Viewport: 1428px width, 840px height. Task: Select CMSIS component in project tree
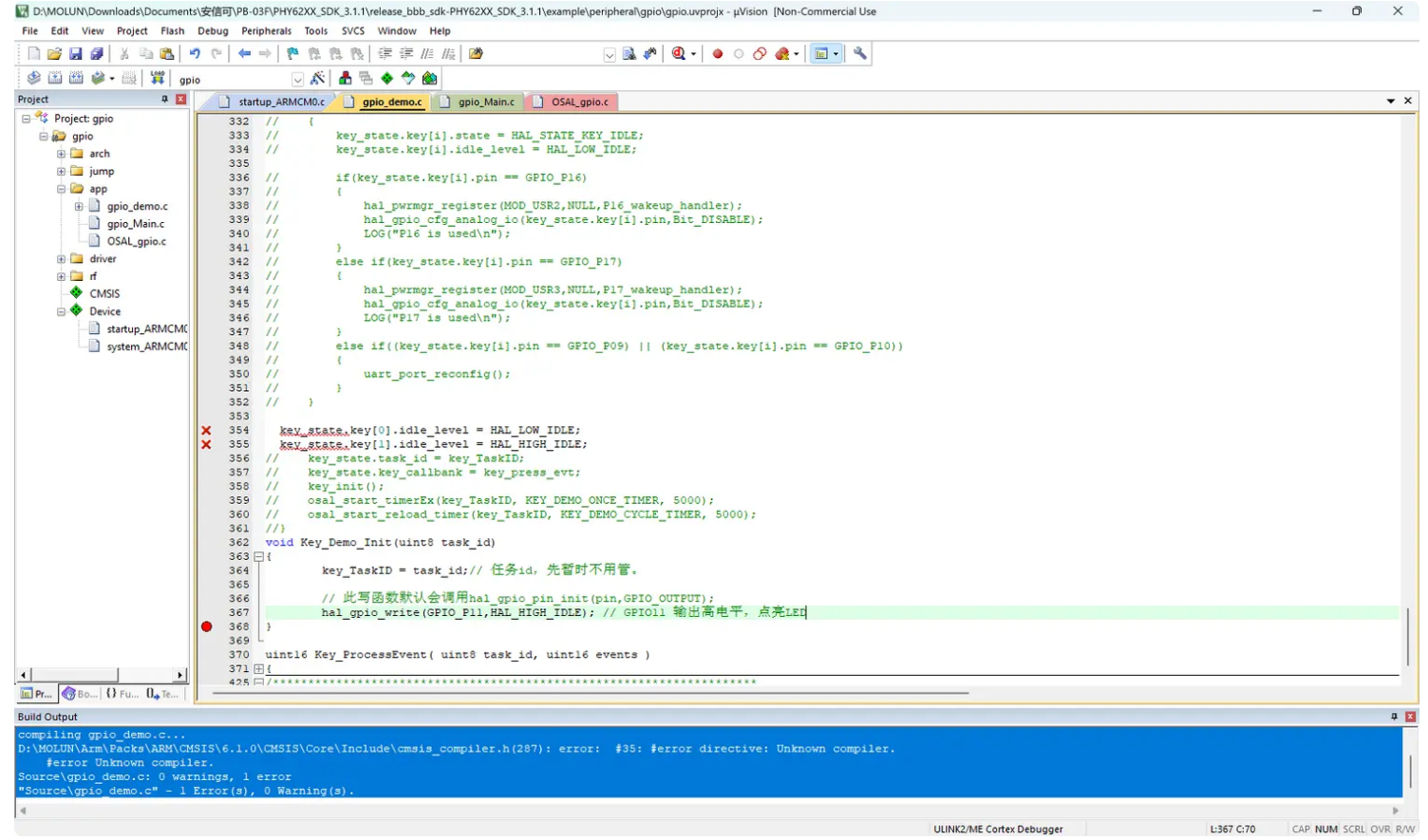pos(104,294)
